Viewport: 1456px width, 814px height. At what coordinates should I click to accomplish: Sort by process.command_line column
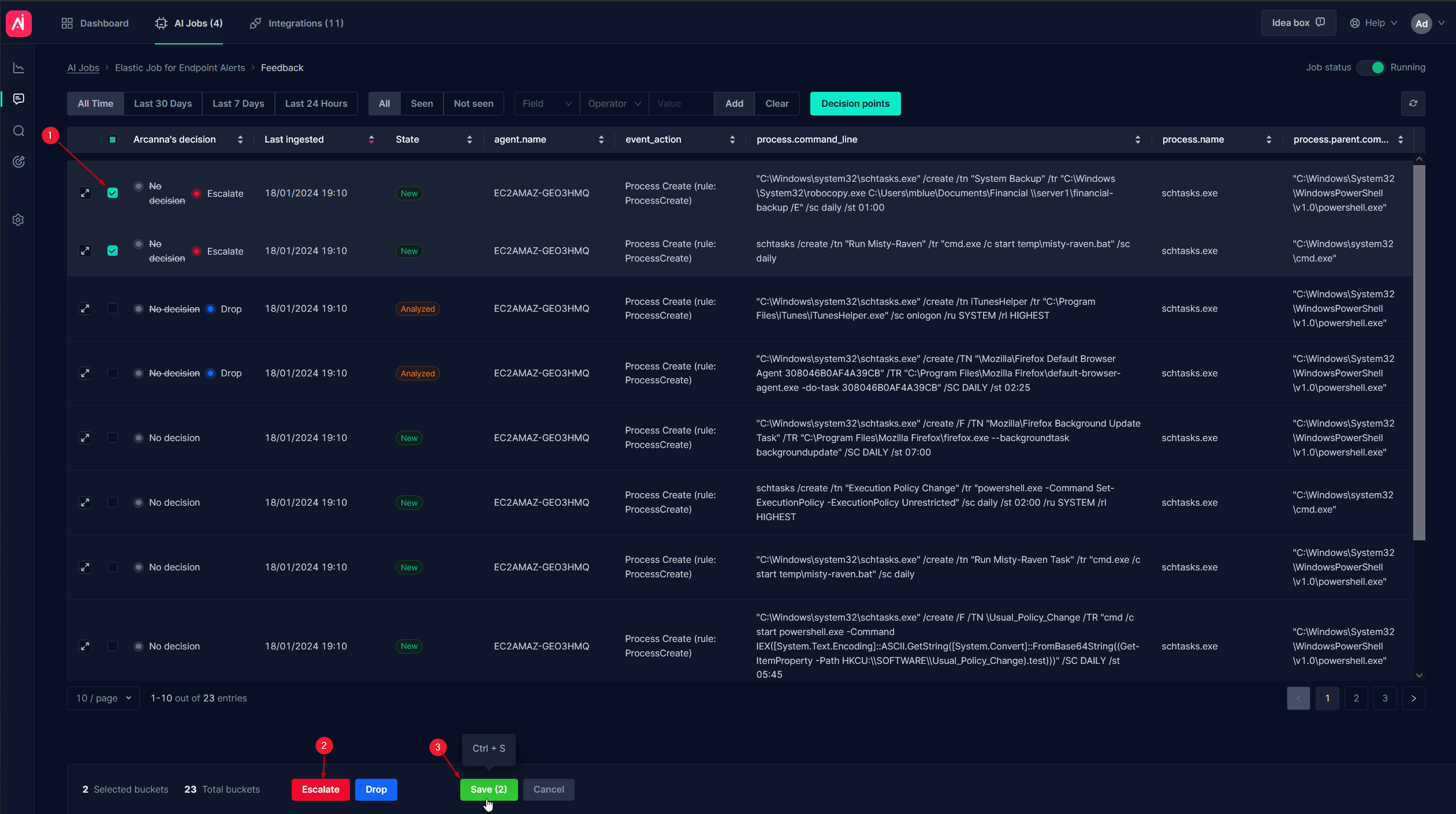(1138, 140)
